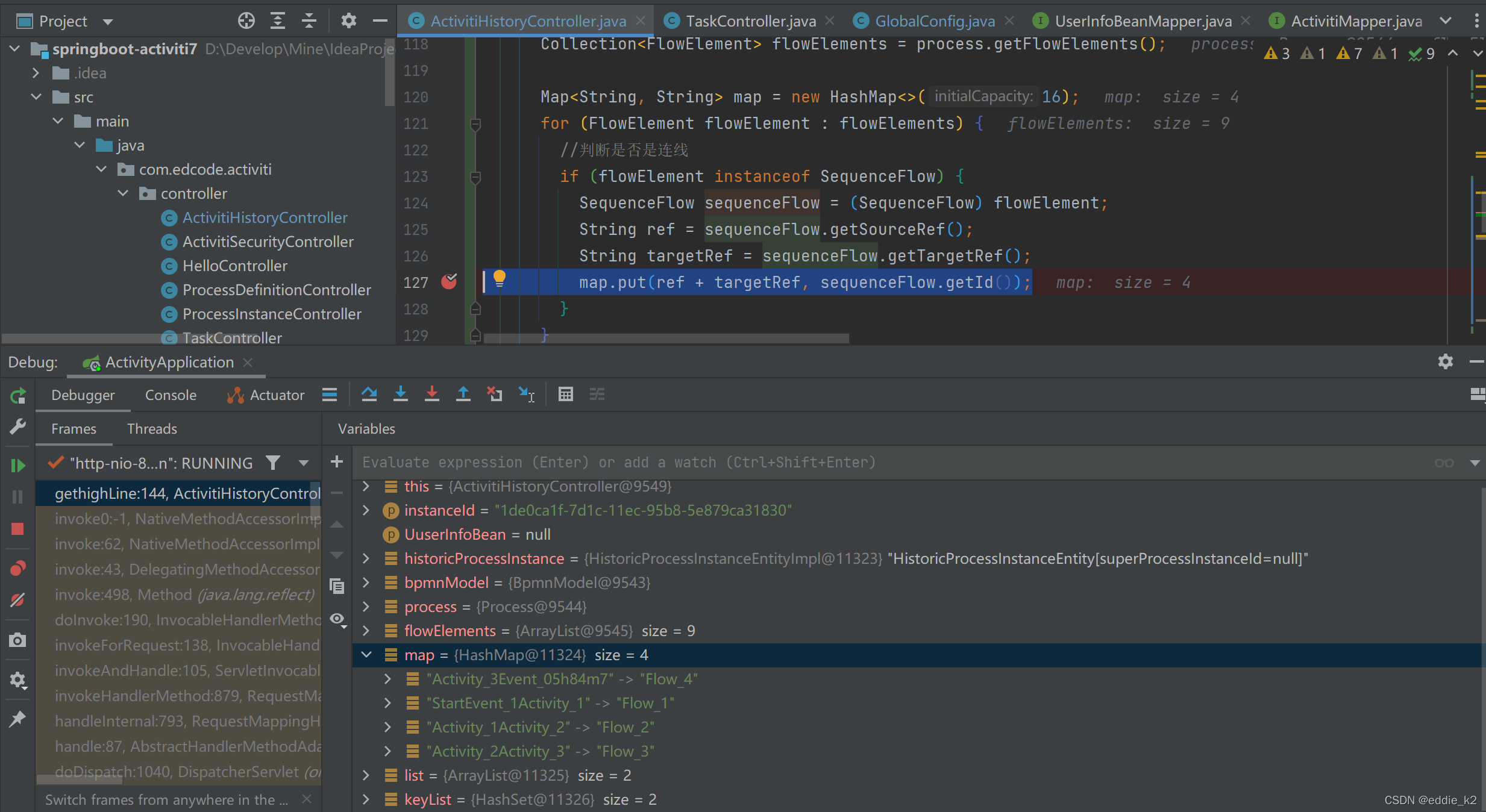This screenshot has width=1486, height=812.
Task: Show hidden editor tabs dropdown
Action: coord(1445,21)
